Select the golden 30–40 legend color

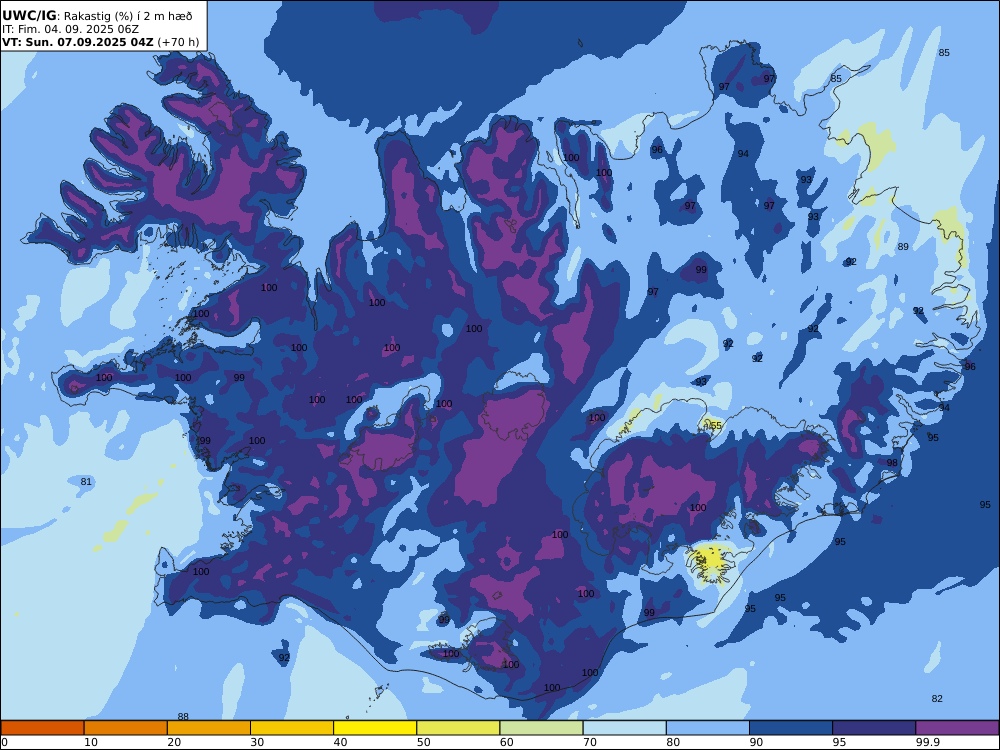tap(292, 728)
